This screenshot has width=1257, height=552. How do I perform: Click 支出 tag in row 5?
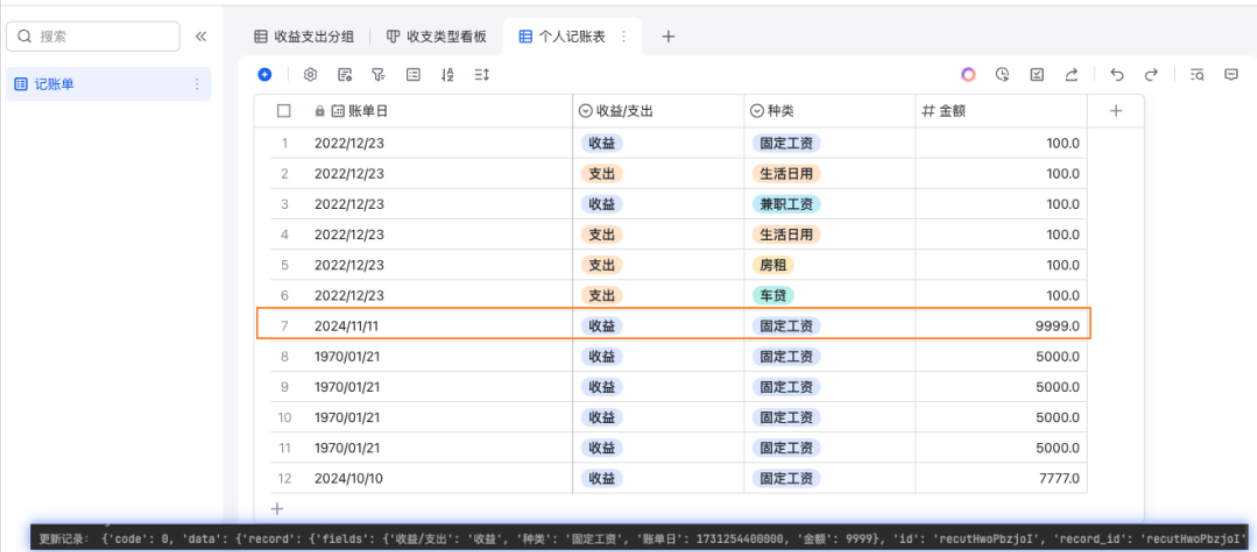pyautogui.click(x=601, y=265)
